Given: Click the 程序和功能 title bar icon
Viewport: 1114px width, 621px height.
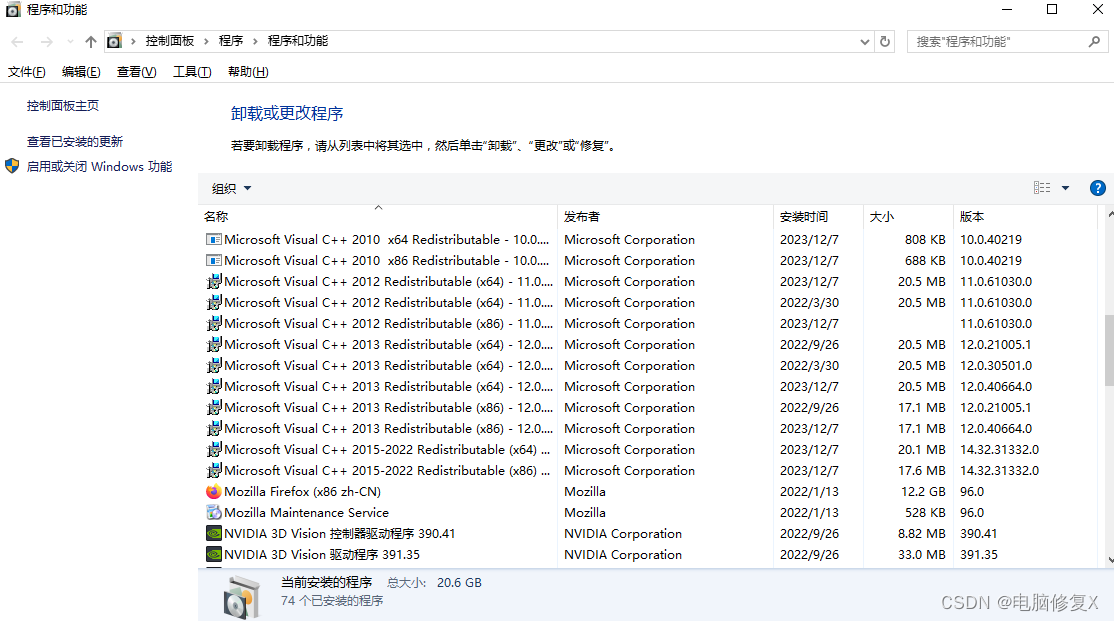Looking at the screenshot, I should pos(13,10).
